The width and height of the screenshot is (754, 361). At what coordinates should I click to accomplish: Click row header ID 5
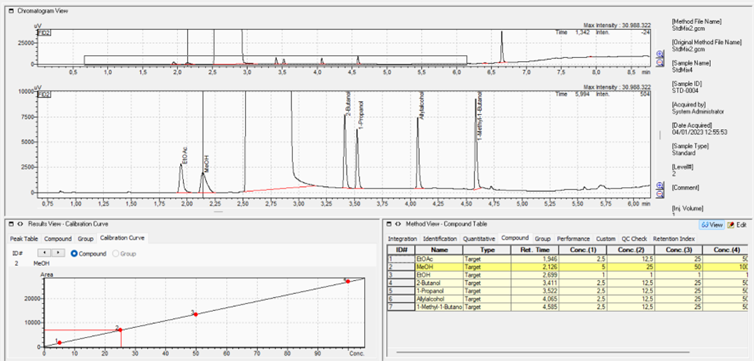(x=401, y=291)
